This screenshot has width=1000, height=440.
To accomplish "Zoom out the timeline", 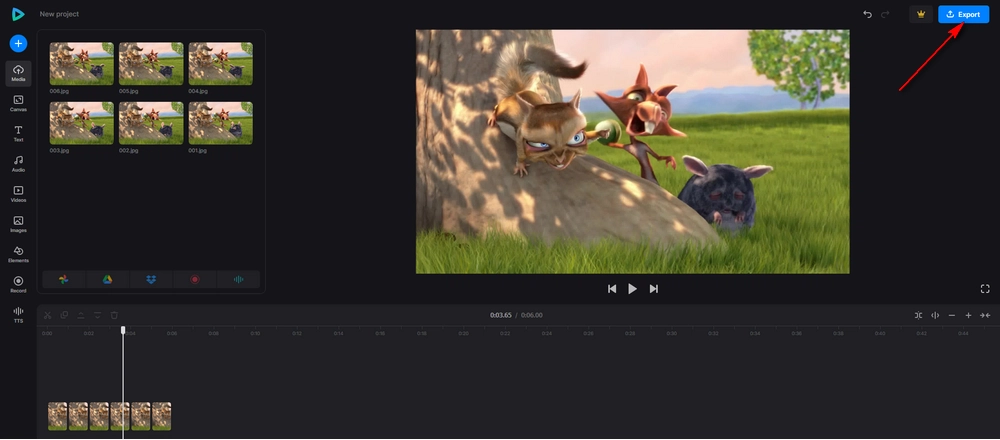I will (952, 315).
